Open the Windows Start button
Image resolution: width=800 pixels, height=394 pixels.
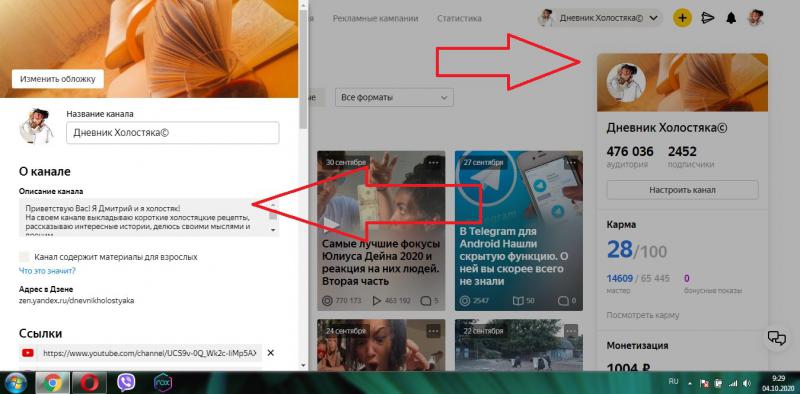(15, 383)
